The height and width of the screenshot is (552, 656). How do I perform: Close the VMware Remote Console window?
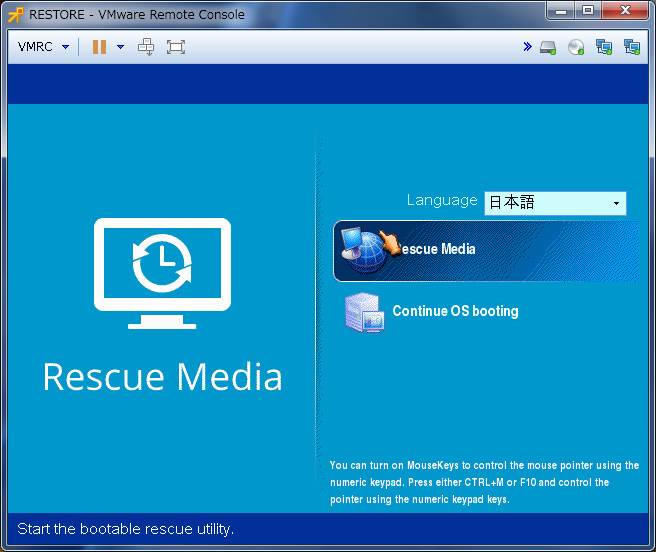click(625, 11)
